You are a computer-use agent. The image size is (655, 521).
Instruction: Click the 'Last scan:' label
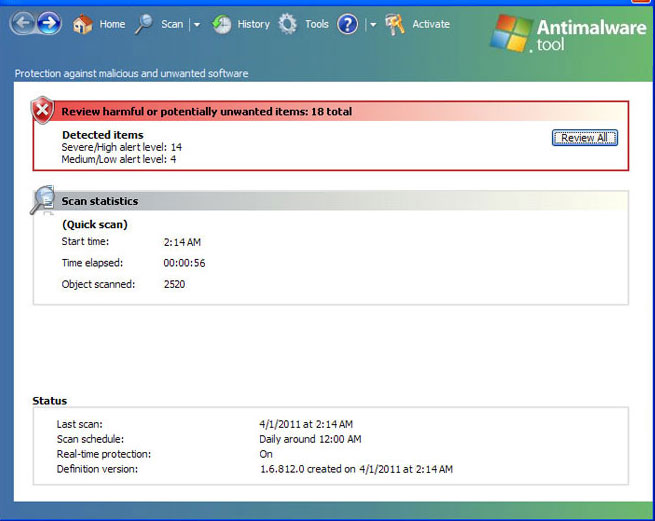(80, 424)
